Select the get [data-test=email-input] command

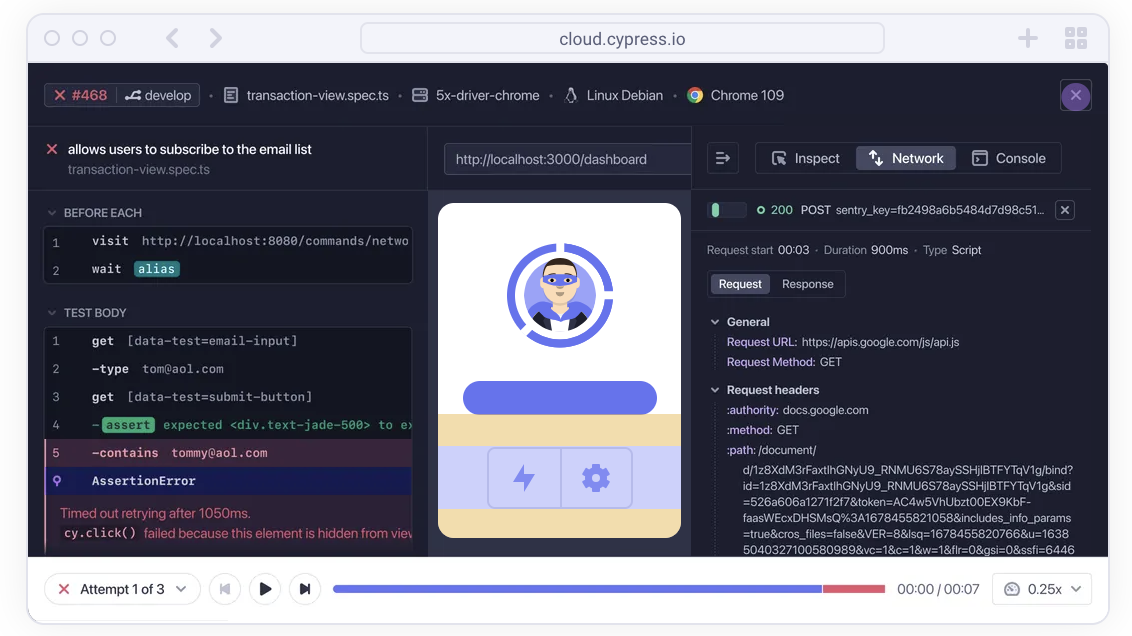click(x=228, y=341)
